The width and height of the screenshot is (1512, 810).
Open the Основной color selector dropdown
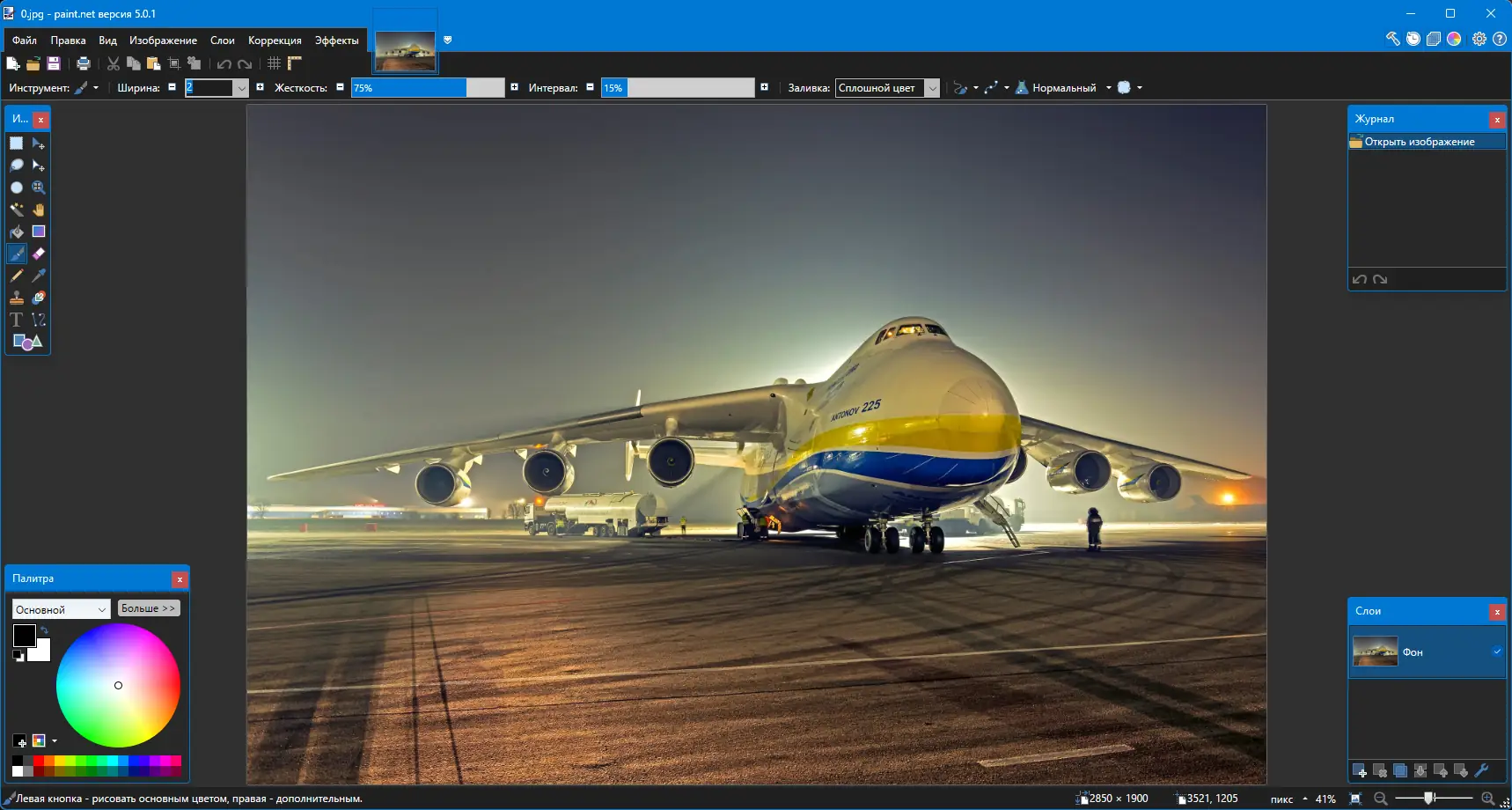61,609
